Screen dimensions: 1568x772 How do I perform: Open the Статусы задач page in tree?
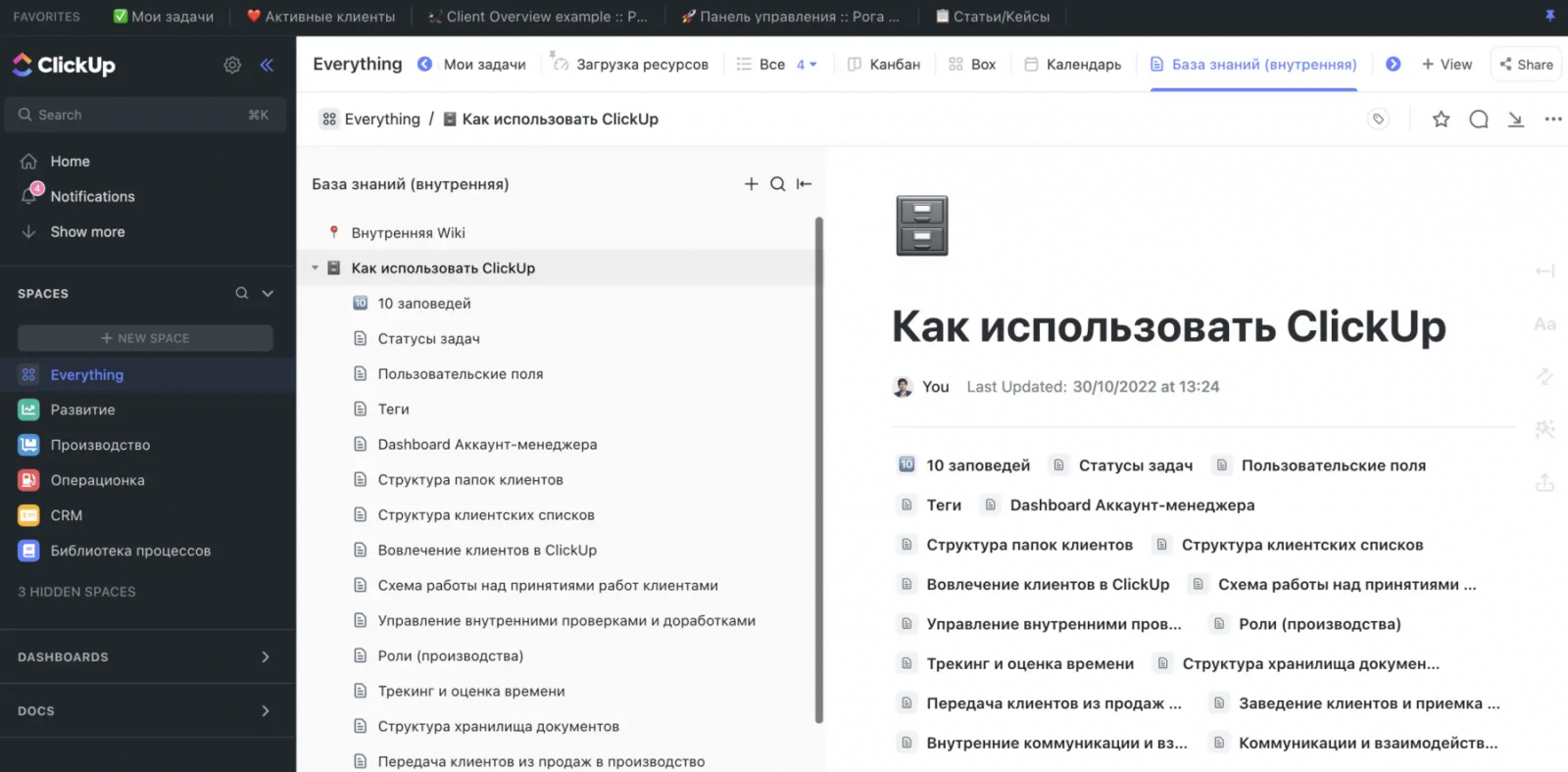click(428, 339)
